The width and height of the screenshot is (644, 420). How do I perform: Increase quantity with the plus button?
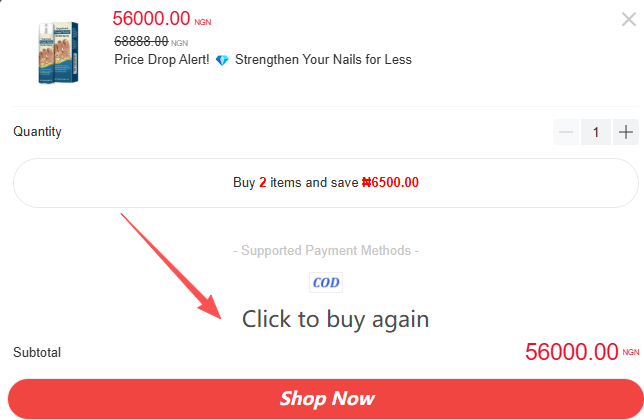tap(626, 132)
